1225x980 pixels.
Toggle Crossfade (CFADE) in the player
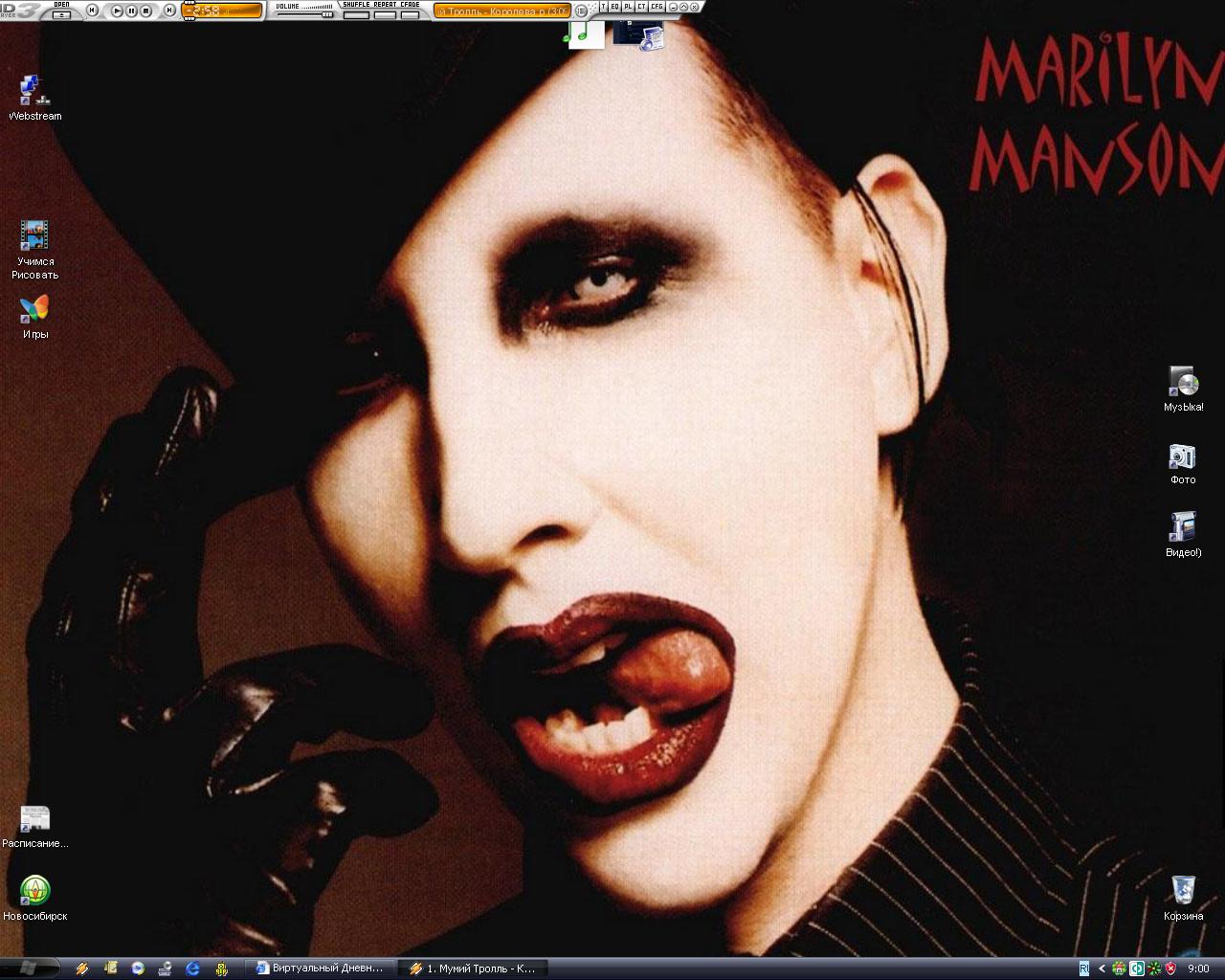[x=410, y=15]
